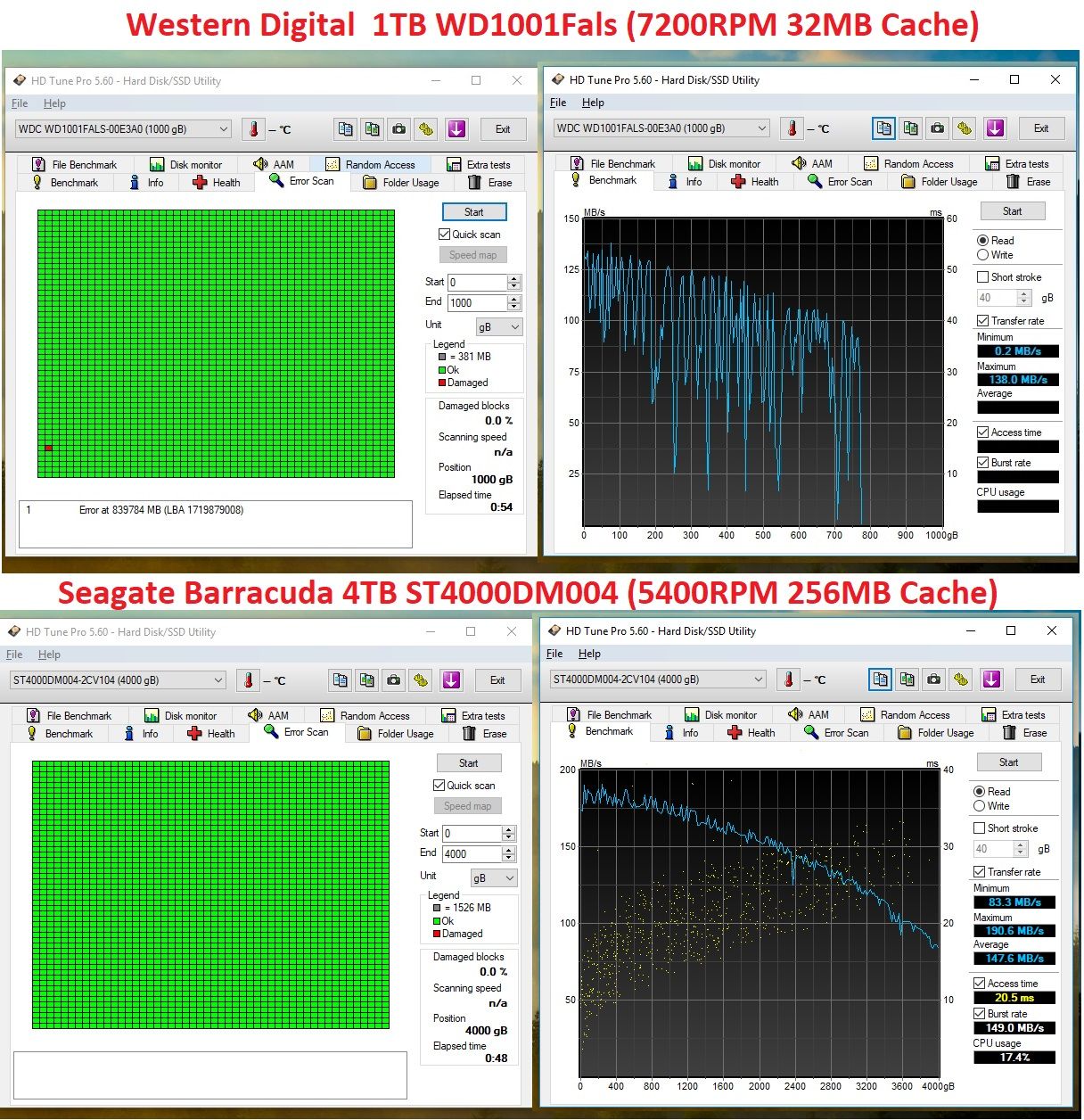Click options icon in bottom-right Seagate Benchmark window
This screenshot has height=1120, width=1084.
(x=960, y=679)
